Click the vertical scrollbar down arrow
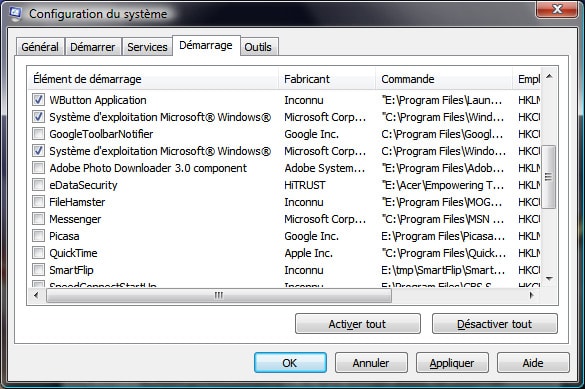 (x=549, y=279)
